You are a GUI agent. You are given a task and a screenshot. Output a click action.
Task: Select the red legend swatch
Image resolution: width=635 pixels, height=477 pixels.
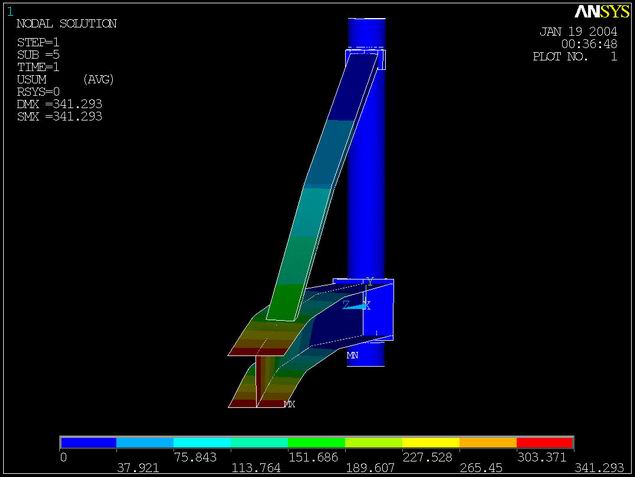coord(545,443)
